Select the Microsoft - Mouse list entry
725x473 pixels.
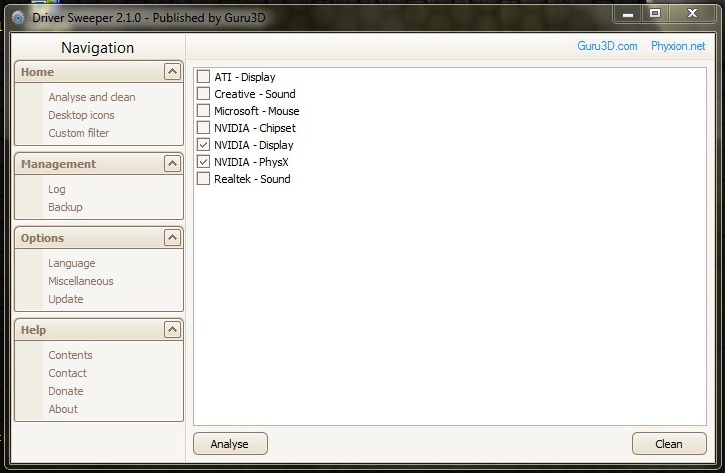(x=256, y=111)
